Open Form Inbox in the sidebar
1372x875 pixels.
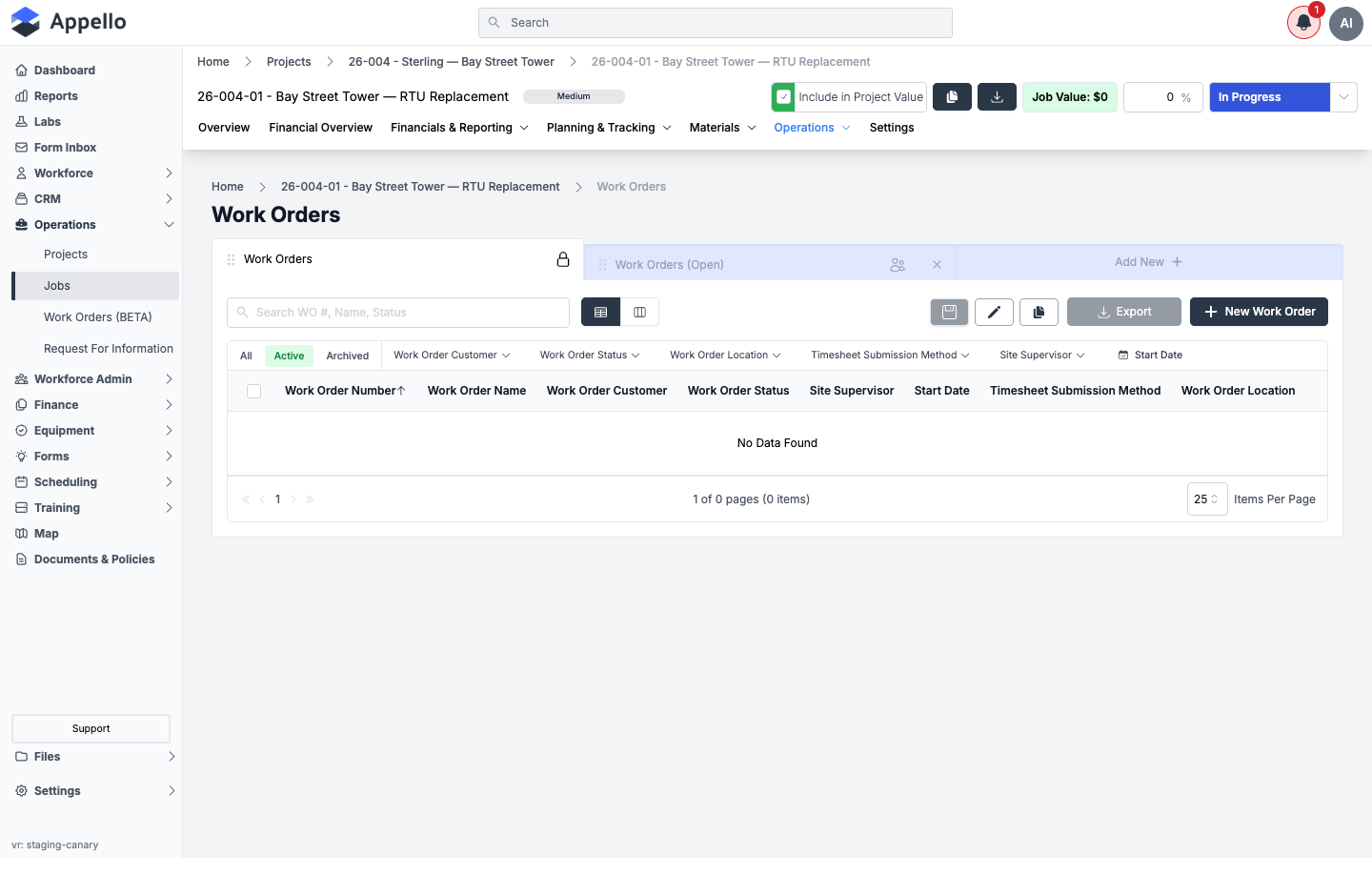click(65, 148)
